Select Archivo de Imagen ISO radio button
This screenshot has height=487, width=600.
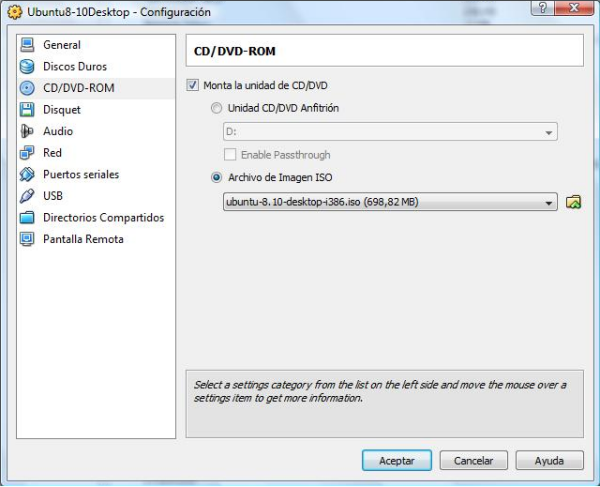216,177
